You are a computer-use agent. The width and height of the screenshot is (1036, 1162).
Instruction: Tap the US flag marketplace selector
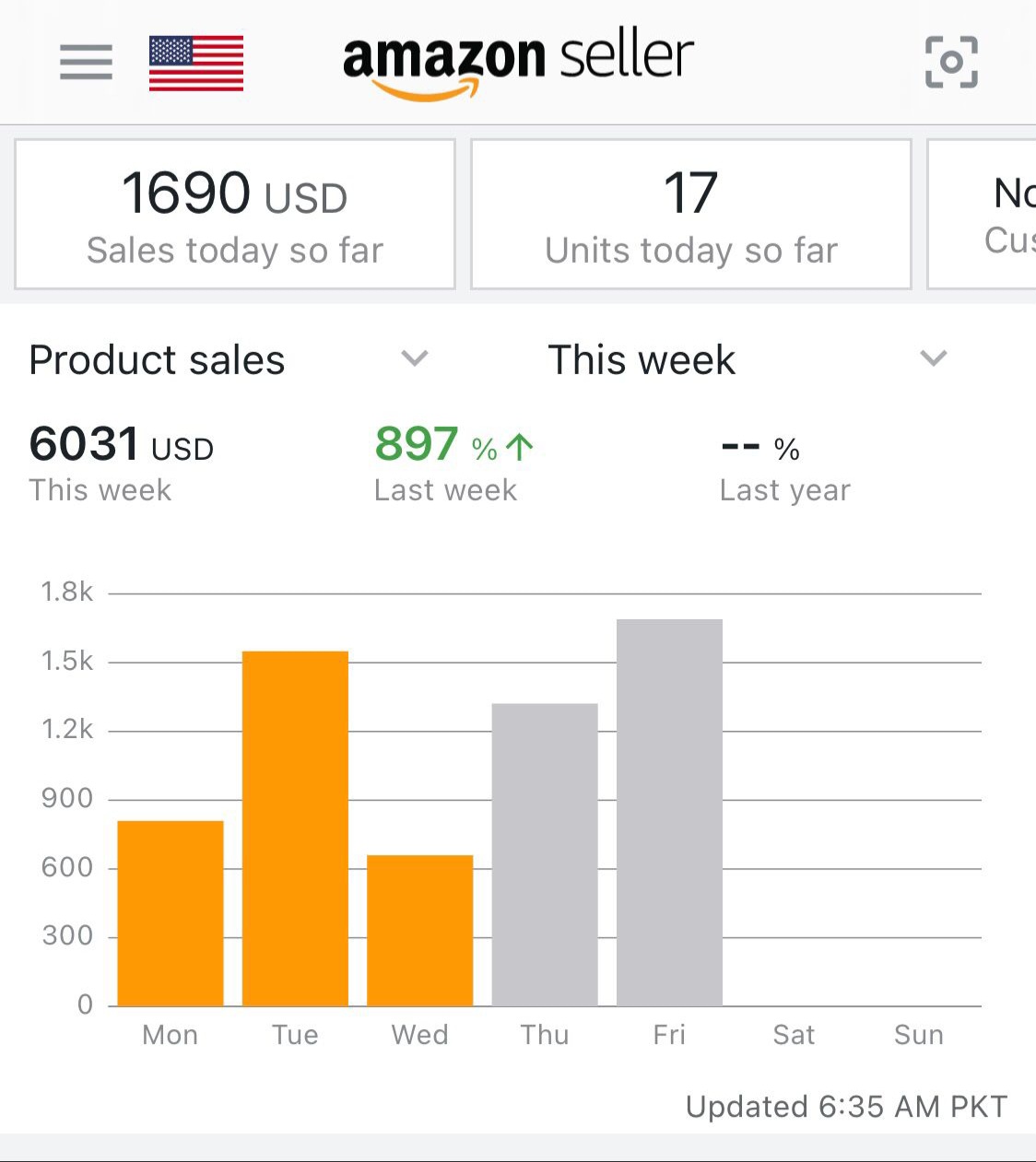(196, 64)
